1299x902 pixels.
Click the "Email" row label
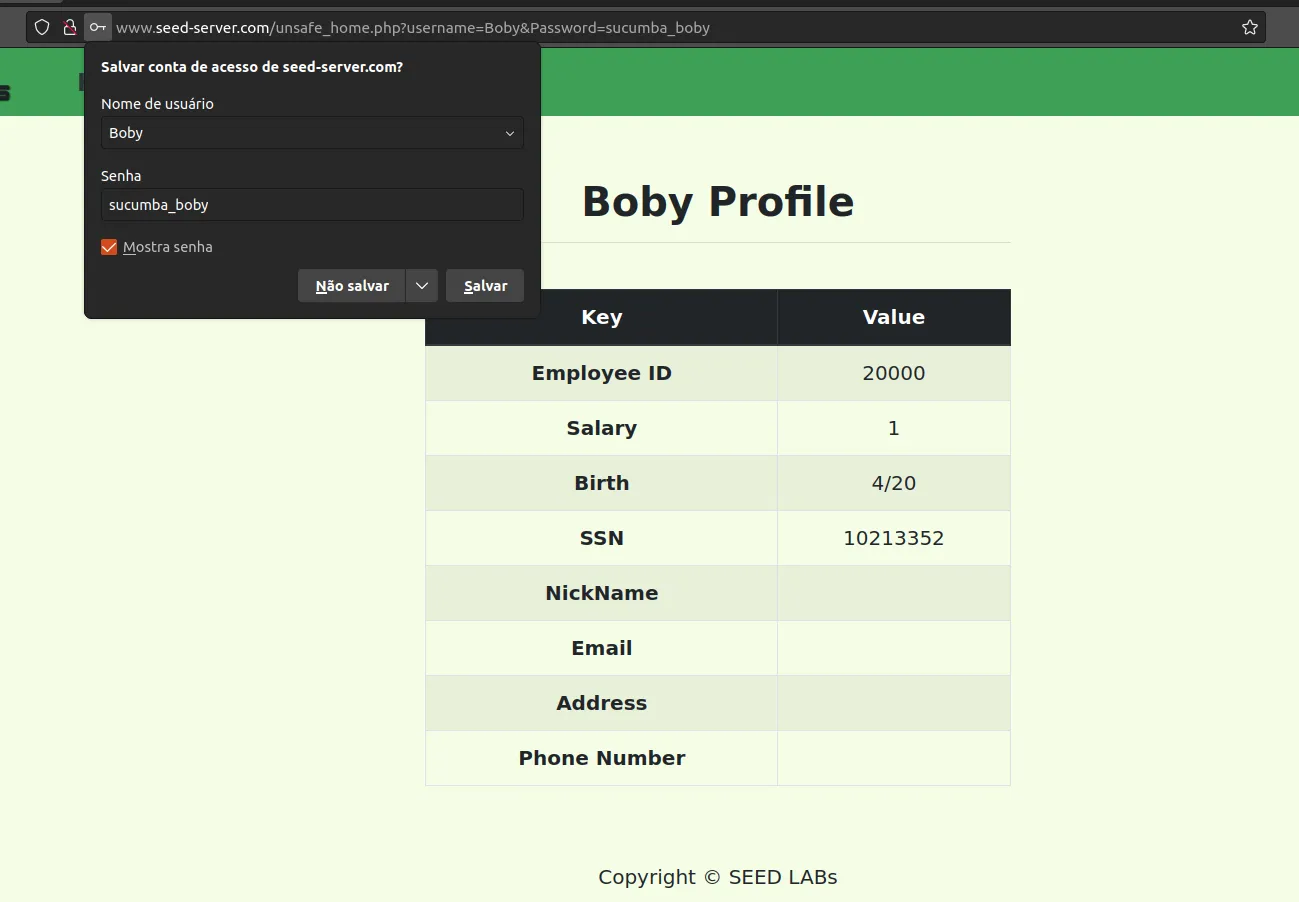[601, 648]
